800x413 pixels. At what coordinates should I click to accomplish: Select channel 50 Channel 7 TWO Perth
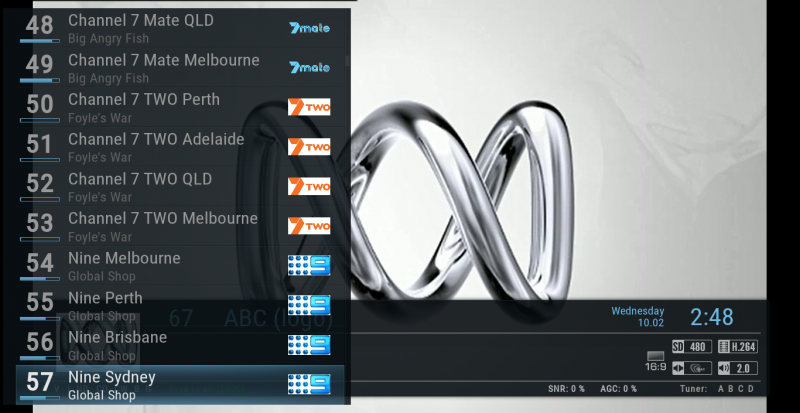coord(180,107)
